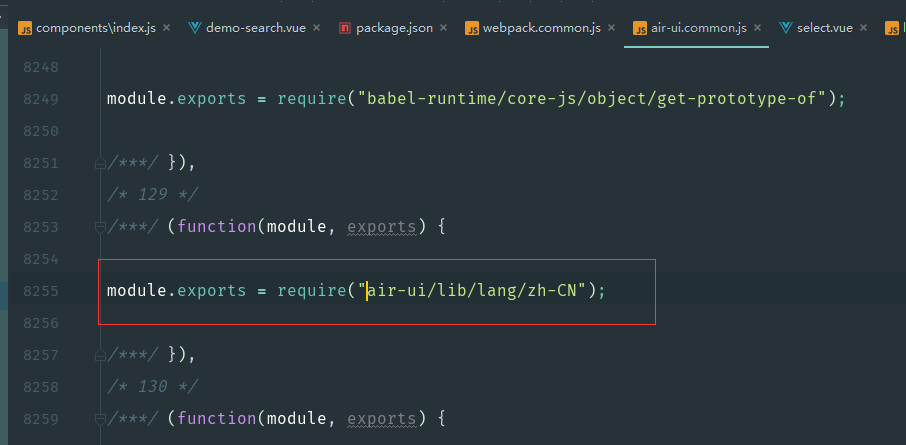The image size is (906, 445).
Task: Close the package.json tab
Action: 443,28
